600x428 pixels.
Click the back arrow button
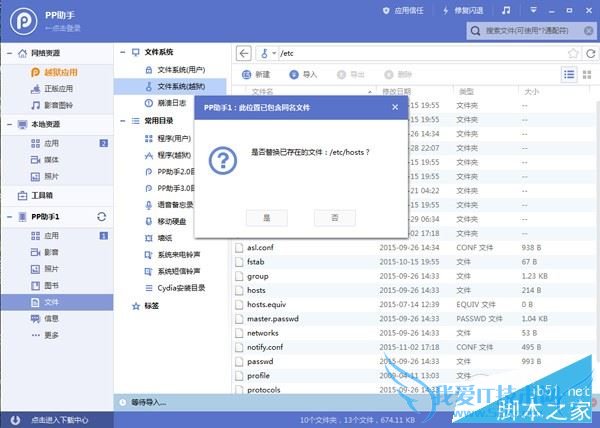[x=244, y=53]
